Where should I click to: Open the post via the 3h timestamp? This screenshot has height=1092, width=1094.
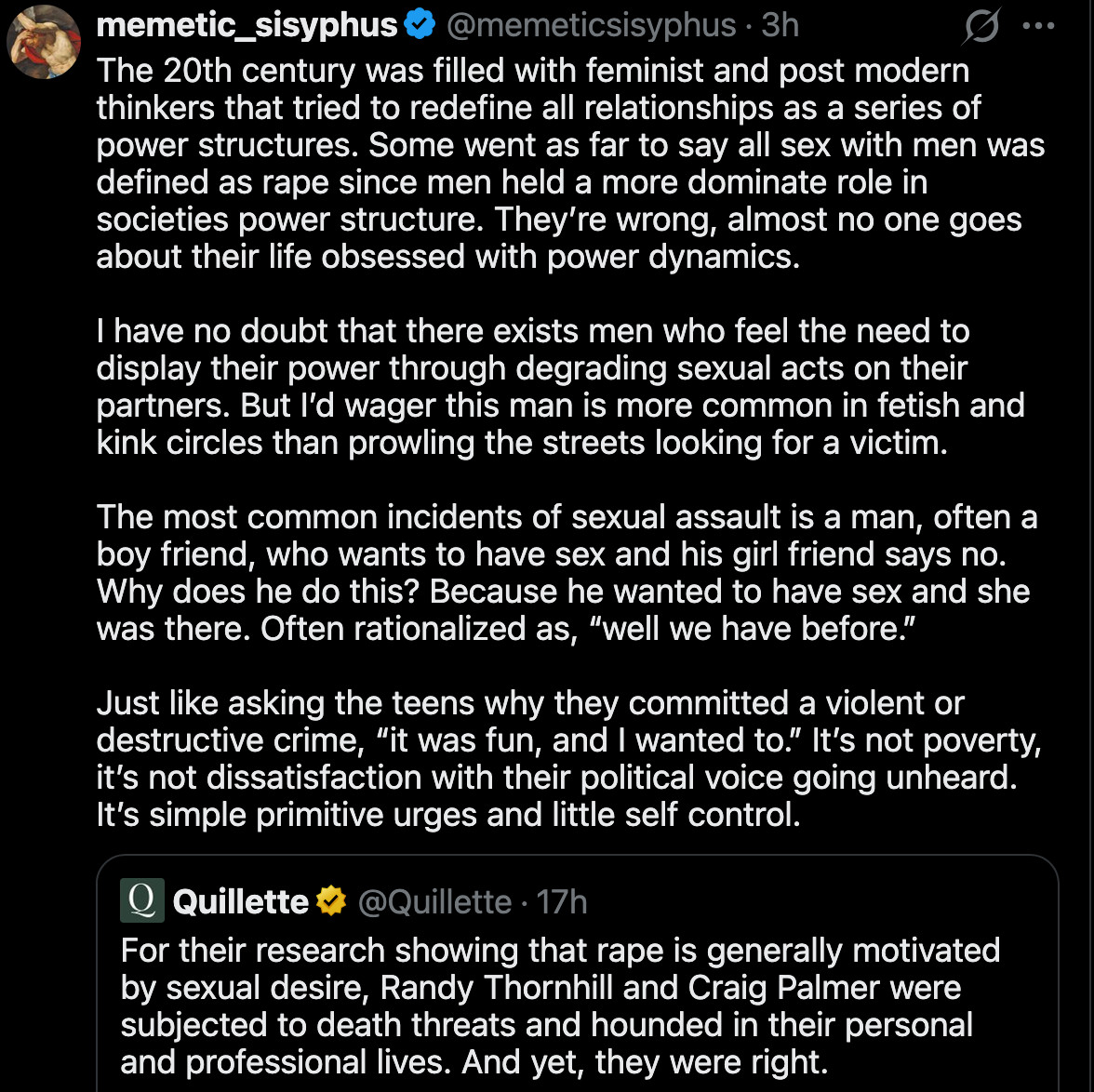780,25
